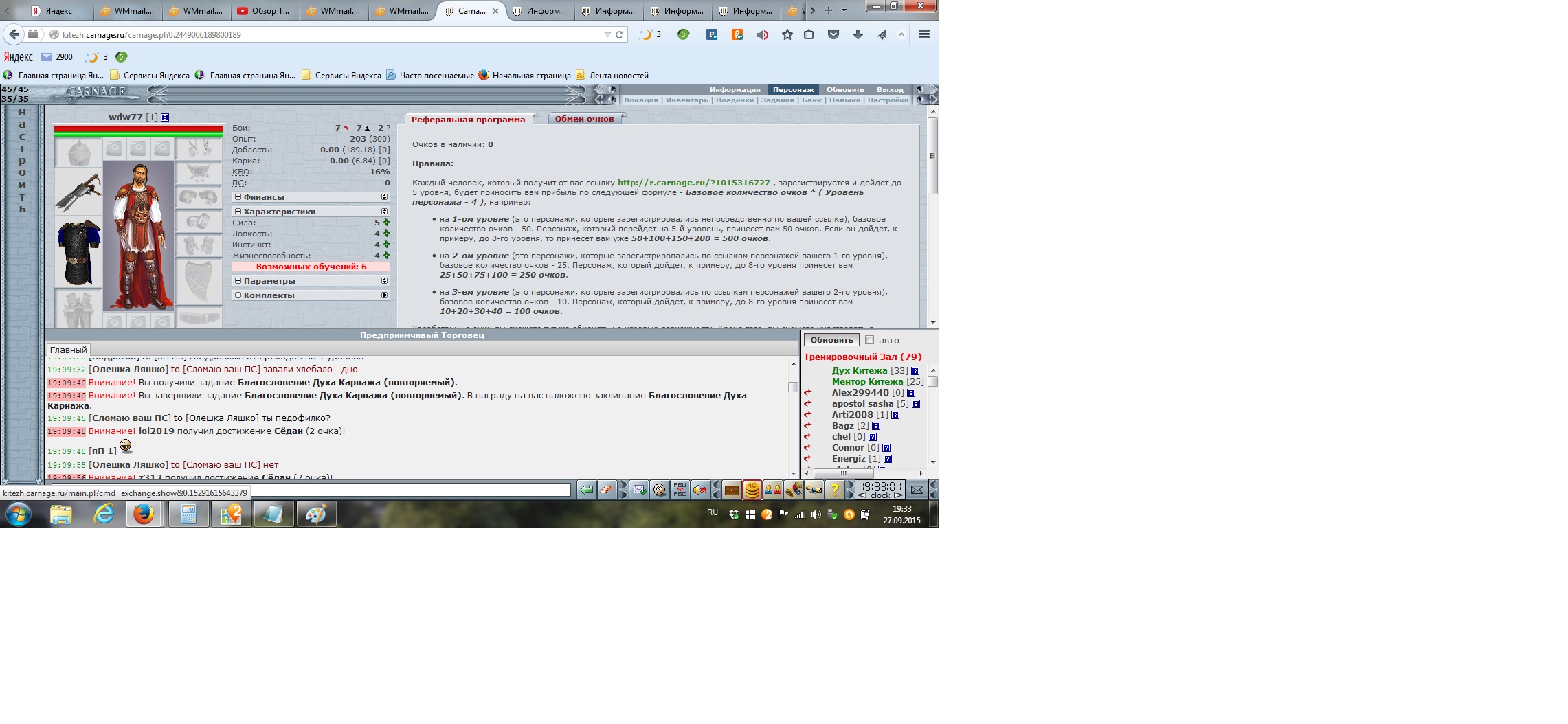Open the browser tab list dropdown arrow
This screenshot has height=724, width=1568.
[844, 10]
